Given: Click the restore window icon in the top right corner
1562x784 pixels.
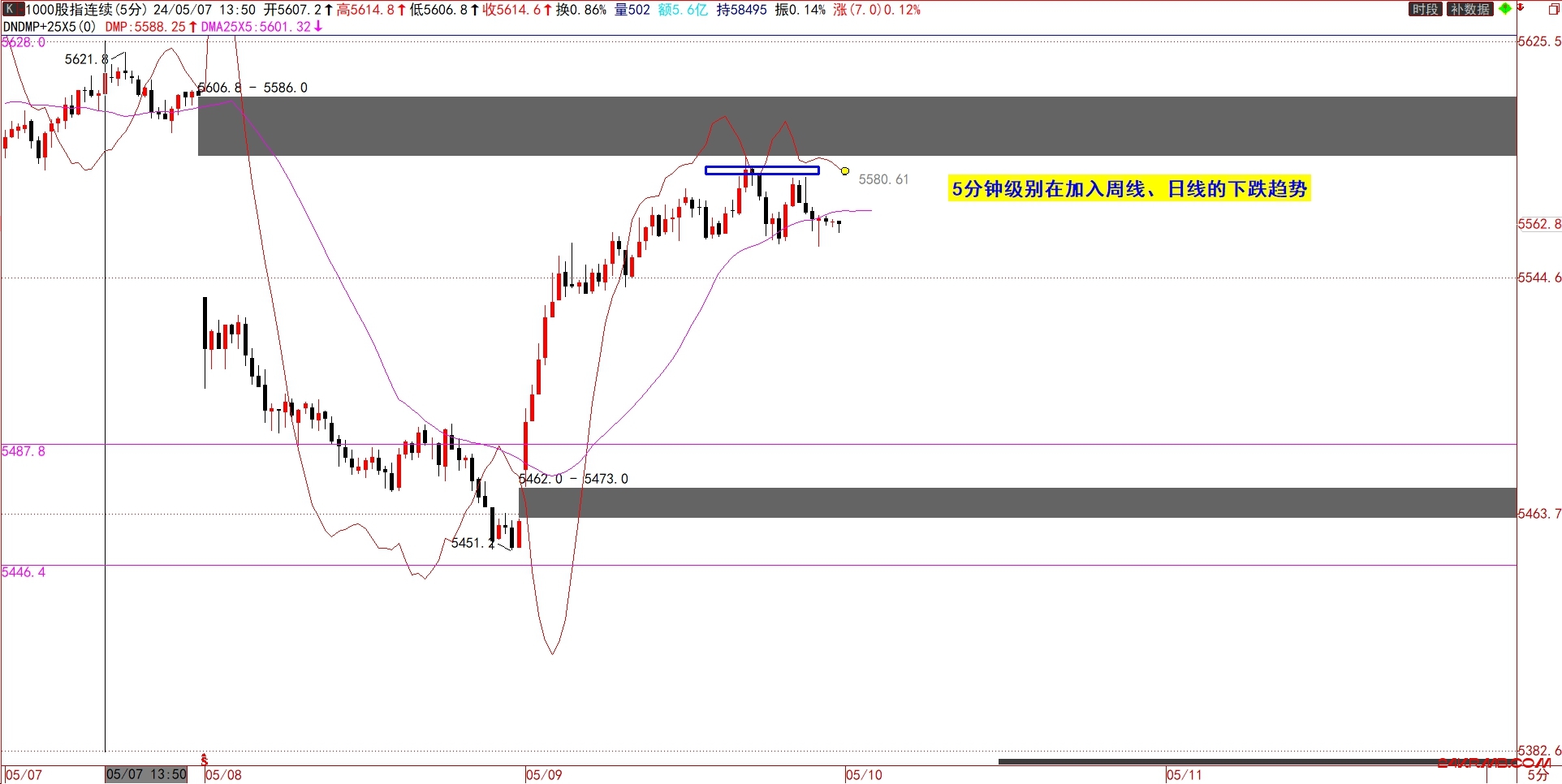Looking at the screenshot, I should 1554,9.
